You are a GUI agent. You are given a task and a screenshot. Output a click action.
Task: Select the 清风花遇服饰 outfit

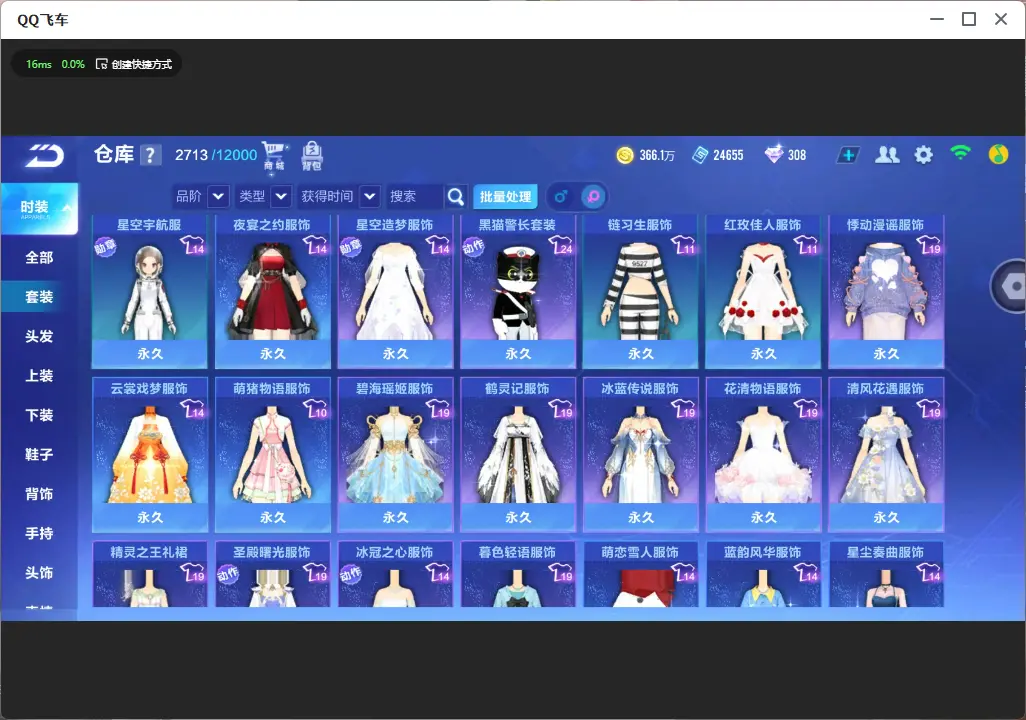[x=886, y=455]
